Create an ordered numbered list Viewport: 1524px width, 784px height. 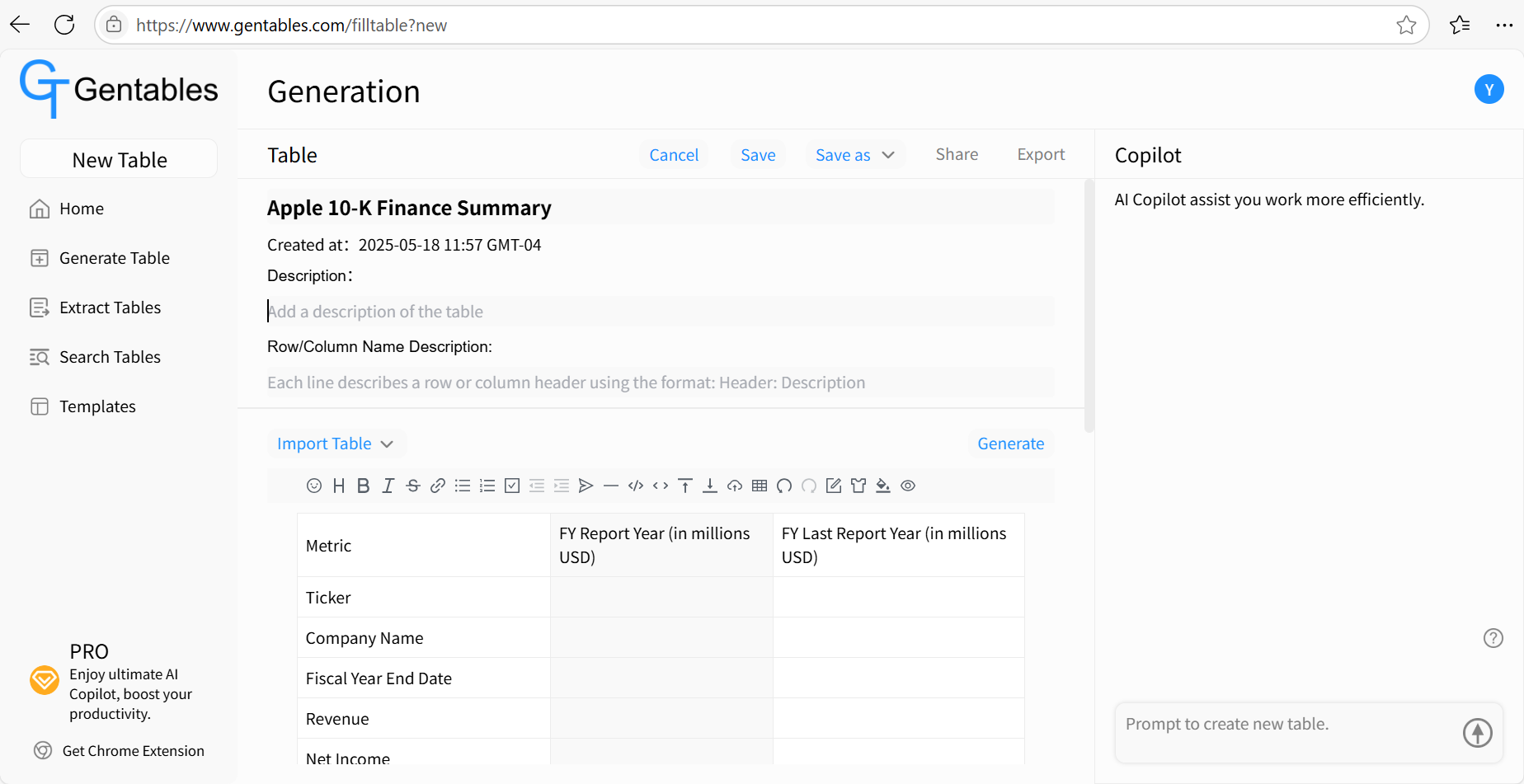point(487,486)
